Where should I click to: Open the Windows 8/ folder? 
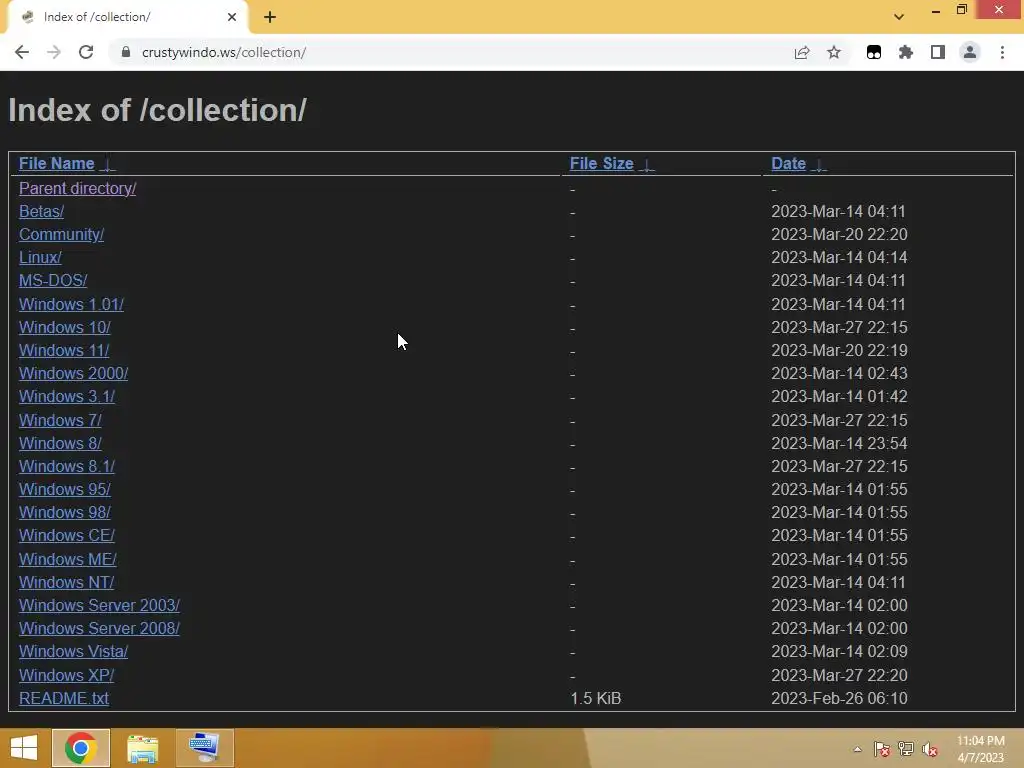[60, 443]
